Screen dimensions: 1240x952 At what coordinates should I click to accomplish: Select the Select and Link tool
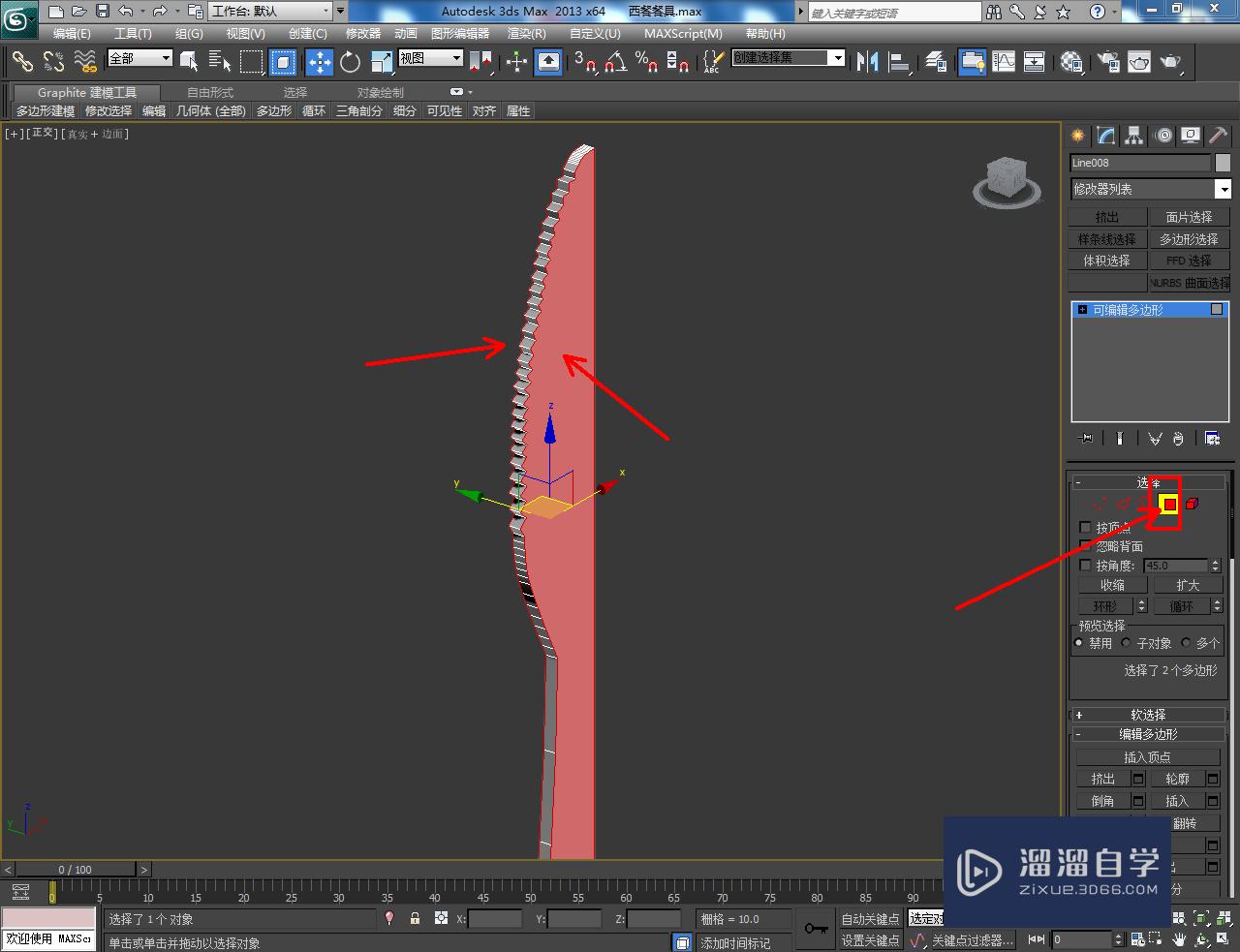coord(21,61)
